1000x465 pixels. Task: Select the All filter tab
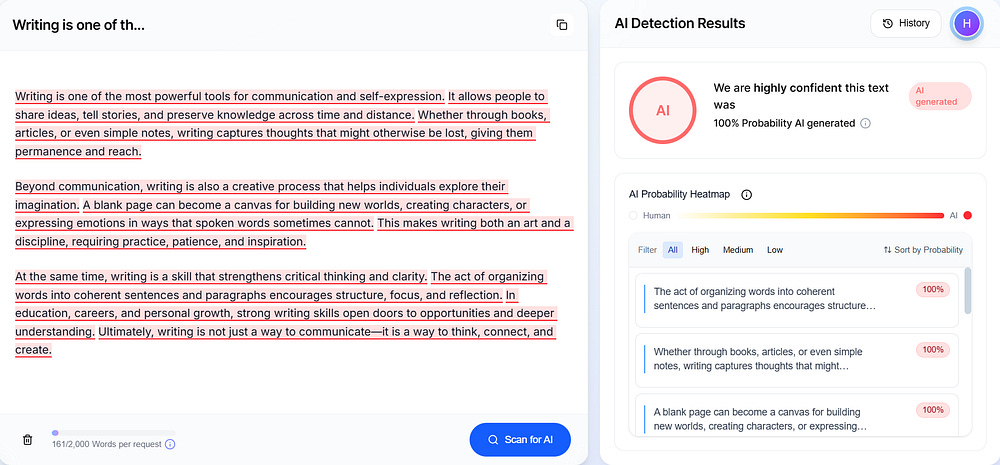tap(672, 250)
